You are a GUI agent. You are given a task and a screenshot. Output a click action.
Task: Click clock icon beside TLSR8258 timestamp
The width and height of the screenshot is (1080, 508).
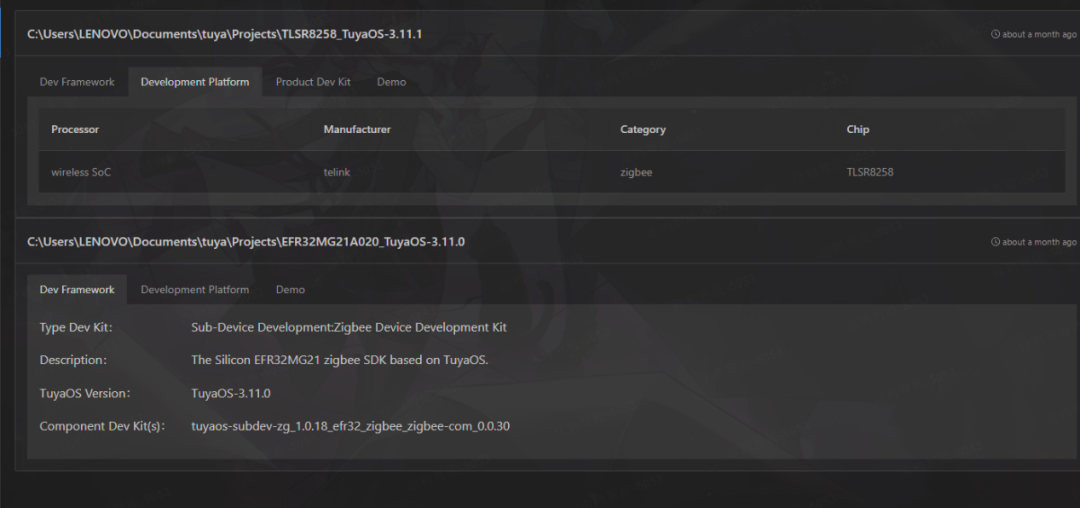point(995,34)
